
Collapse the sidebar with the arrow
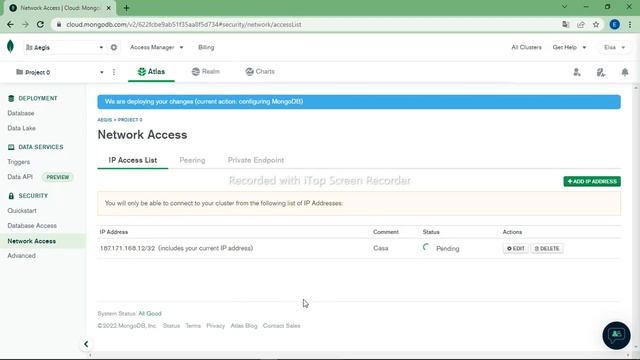coord(86,344)
